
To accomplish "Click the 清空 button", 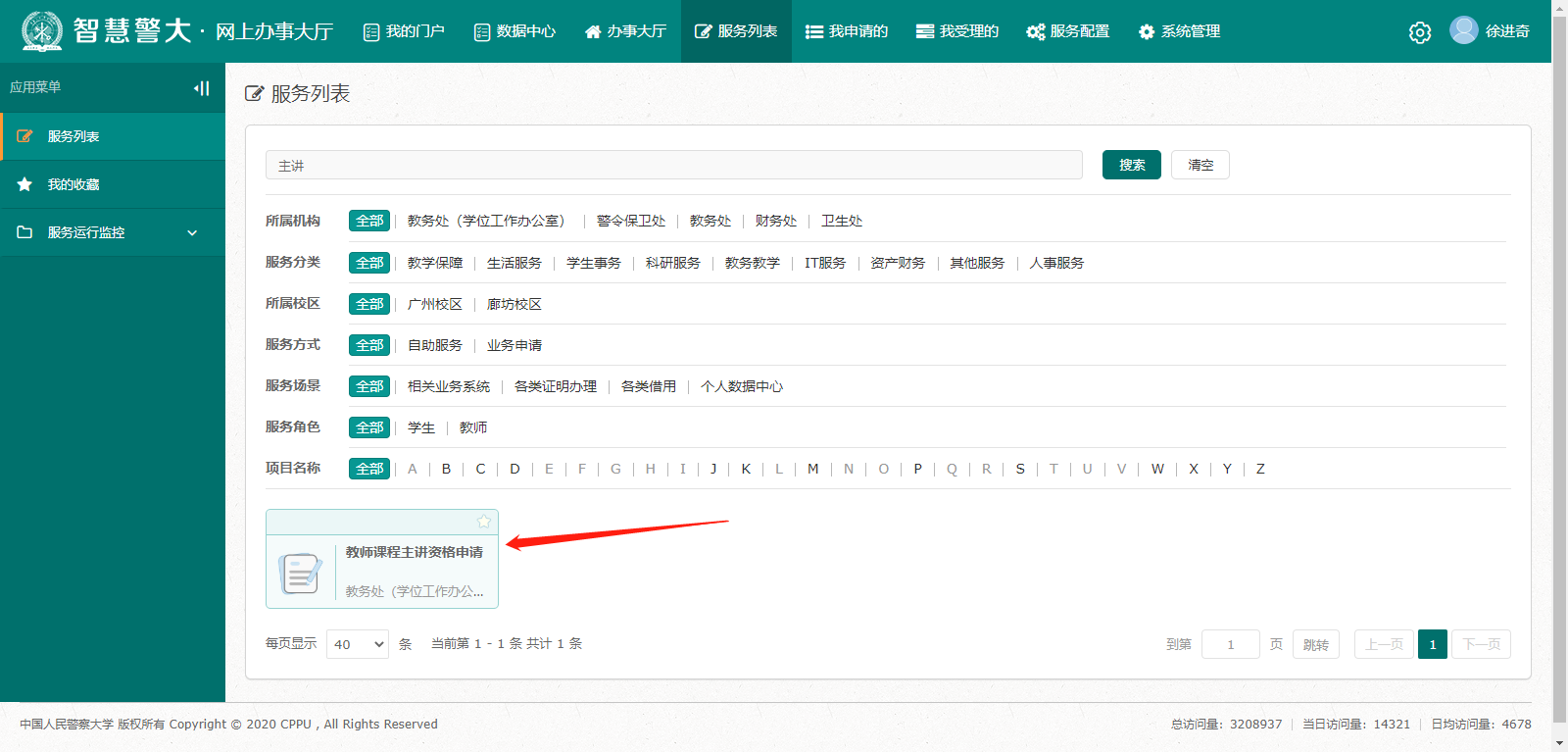I will coord(1200,165).
